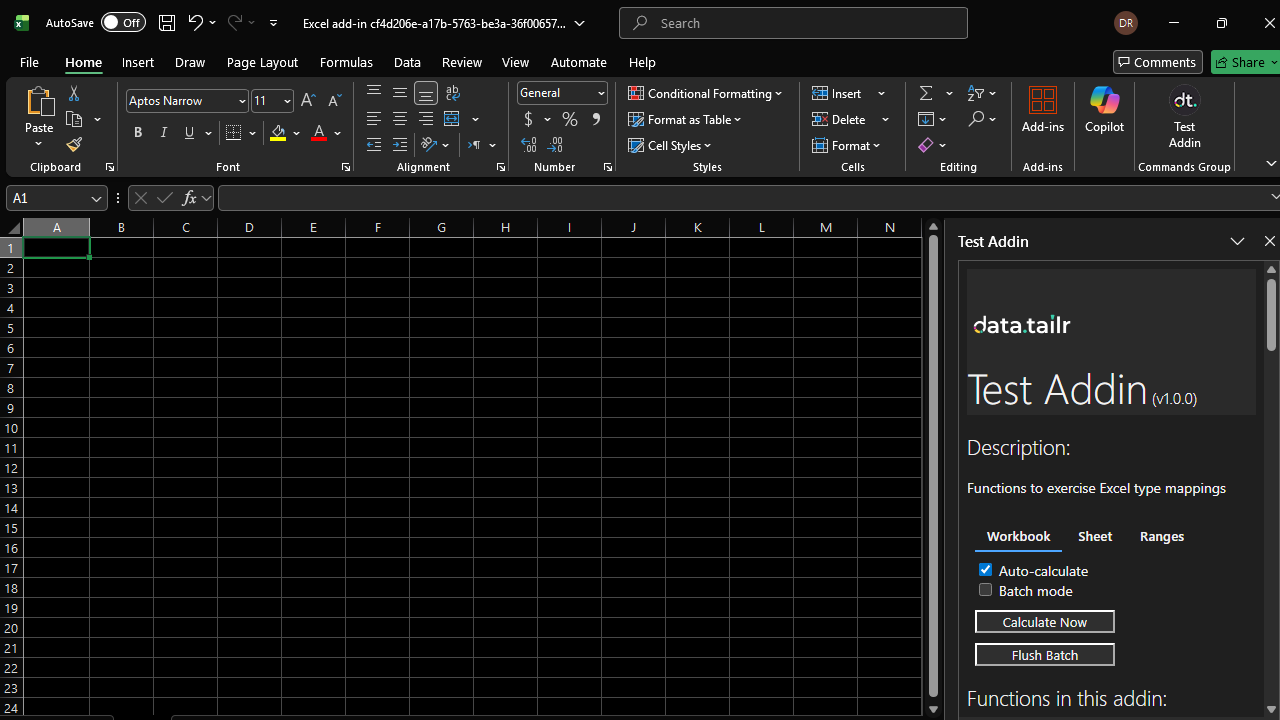Screen dimensions: 1280x720
Task: Enable Batch mode
Action: [985, 589]
